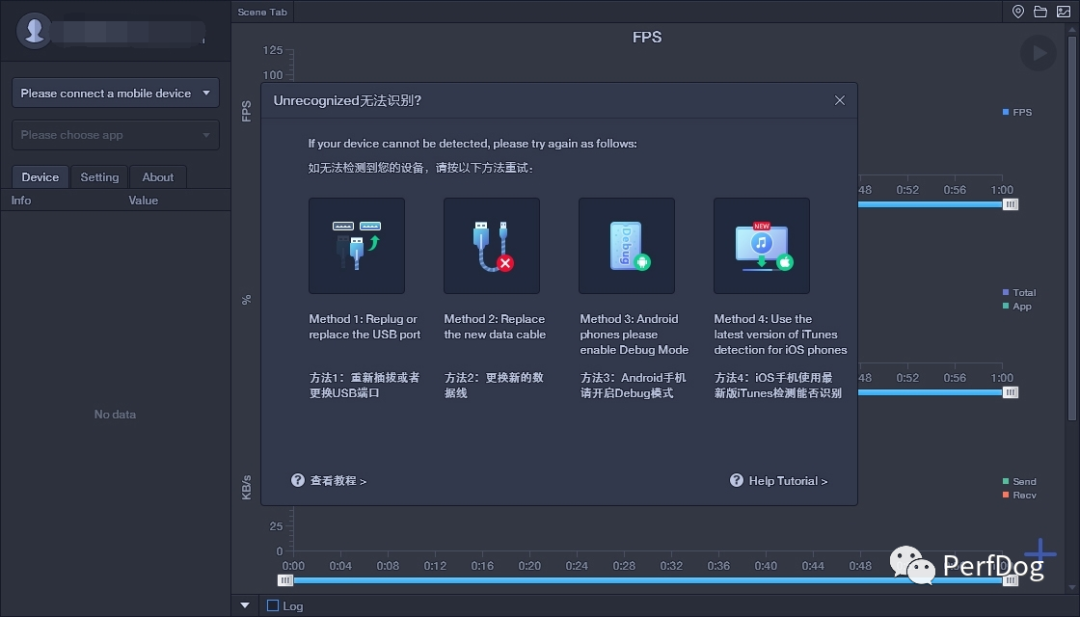Open the screenshot image icon in top bar
Image resolution: width=1080 pixels, height=617 pixels.
click(x=1063, y=12)
